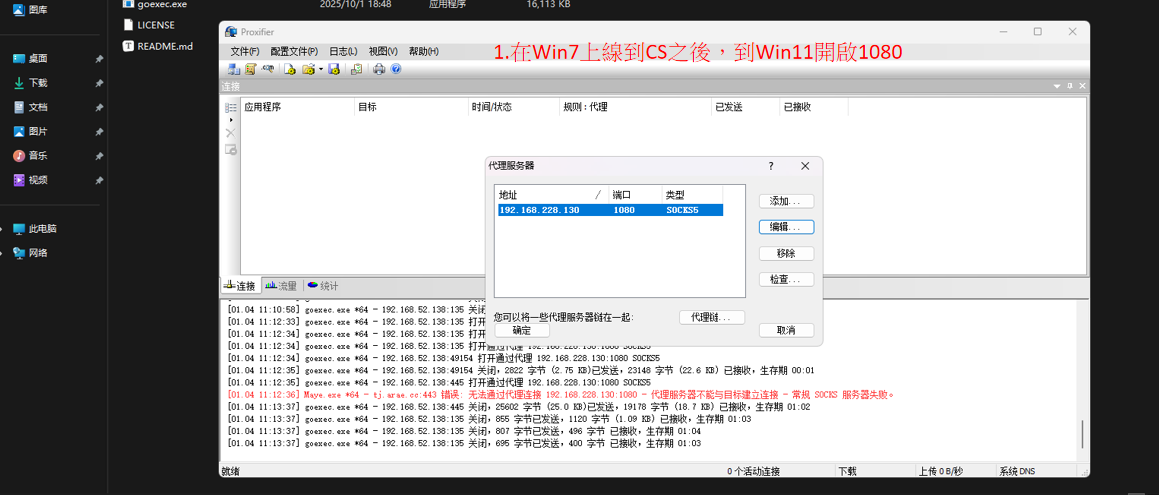Image resolution: width=1159 pixels, height=495 pixels.
Task: Click 已接收 column header
Action: tap(813, 107)
